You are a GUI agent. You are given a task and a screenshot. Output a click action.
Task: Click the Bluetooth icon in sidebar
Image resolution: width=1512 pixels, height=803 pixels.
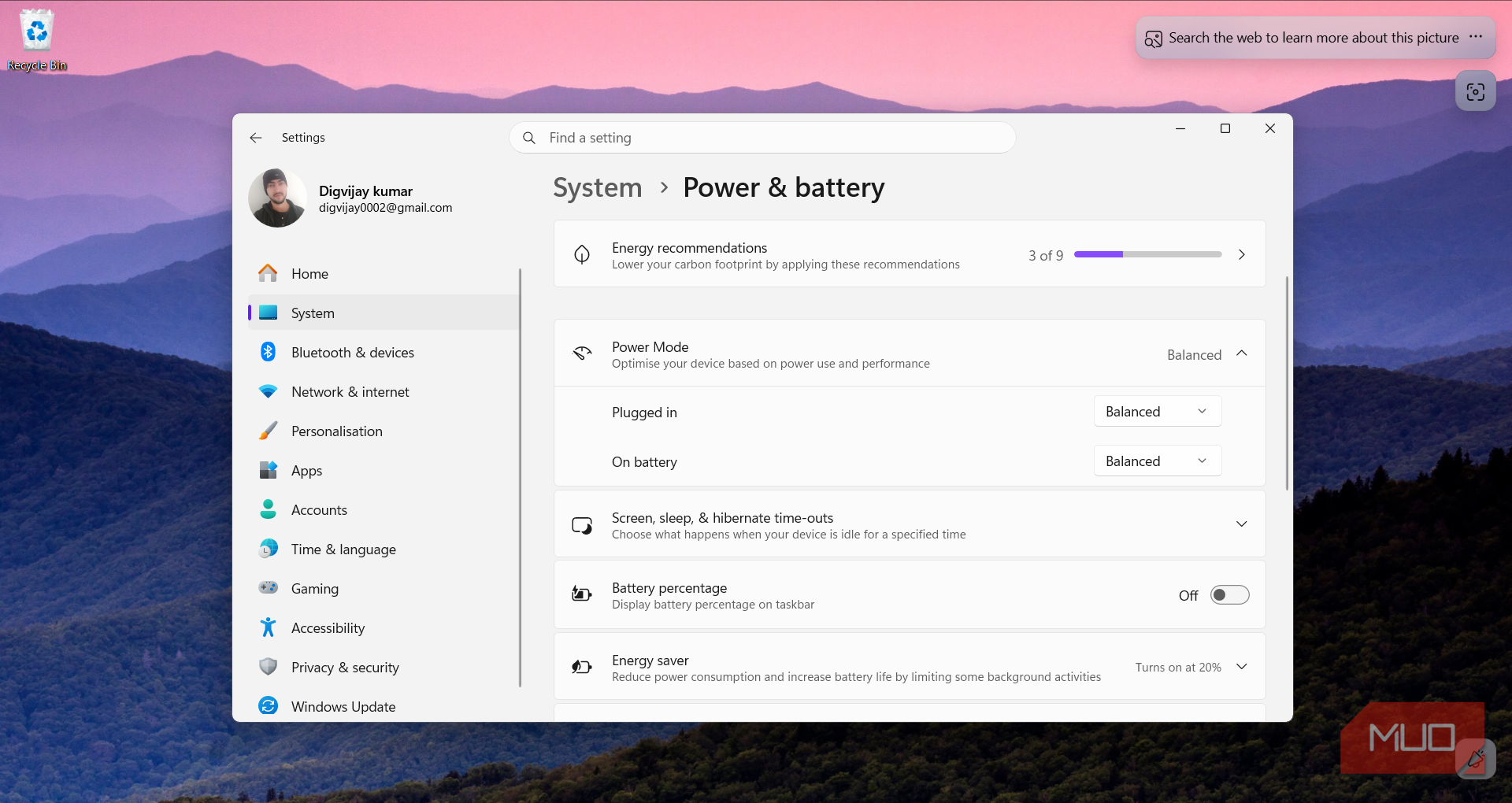(x=268, y=352)
